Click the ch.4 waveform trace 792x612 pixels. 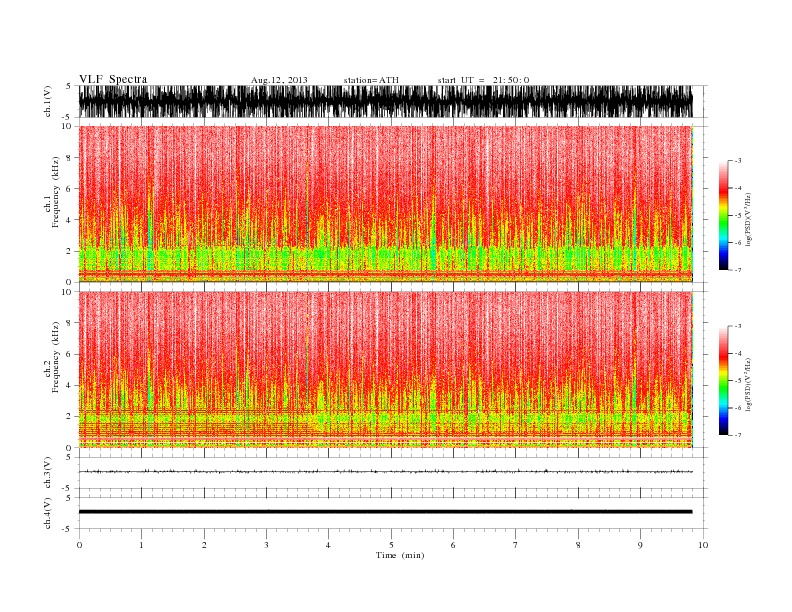(385, 512)
